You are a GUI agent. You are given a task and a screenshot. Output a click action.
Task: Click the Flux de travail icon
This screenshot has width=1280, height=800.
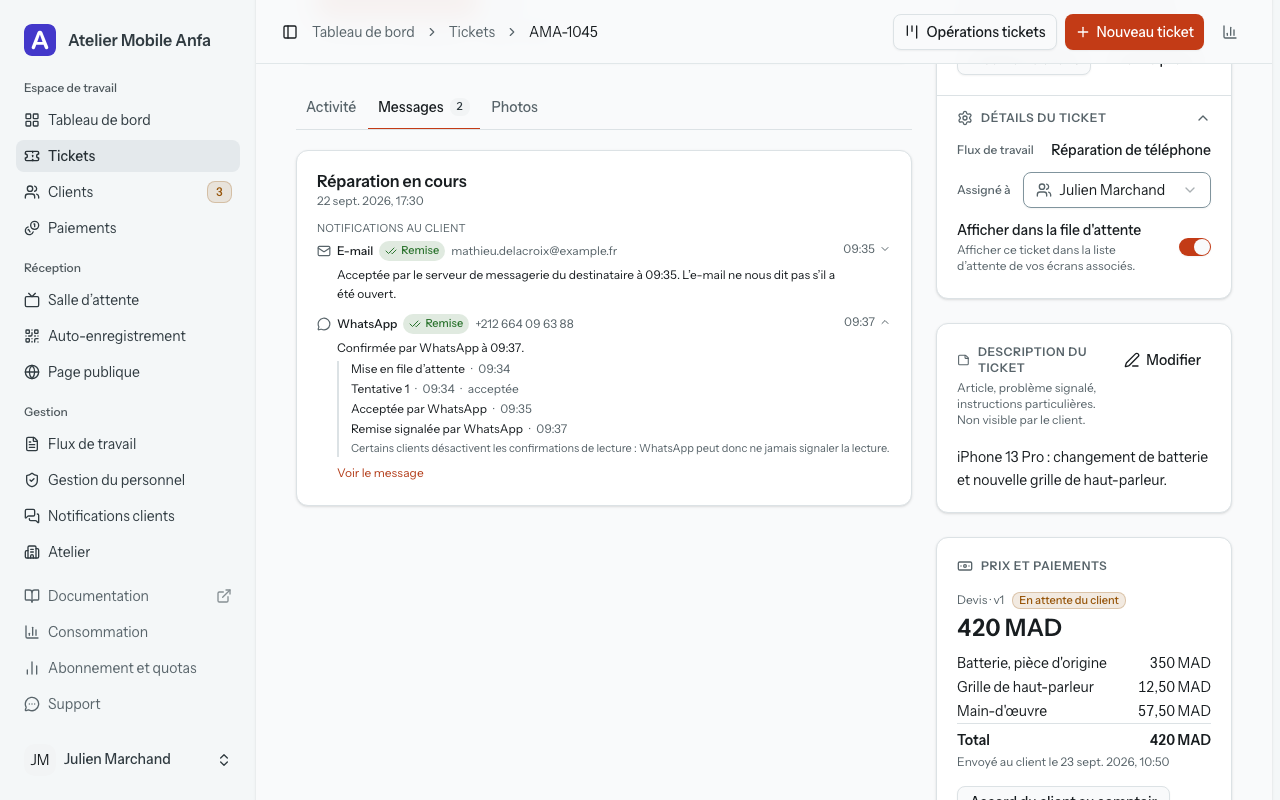coord(32,444)
